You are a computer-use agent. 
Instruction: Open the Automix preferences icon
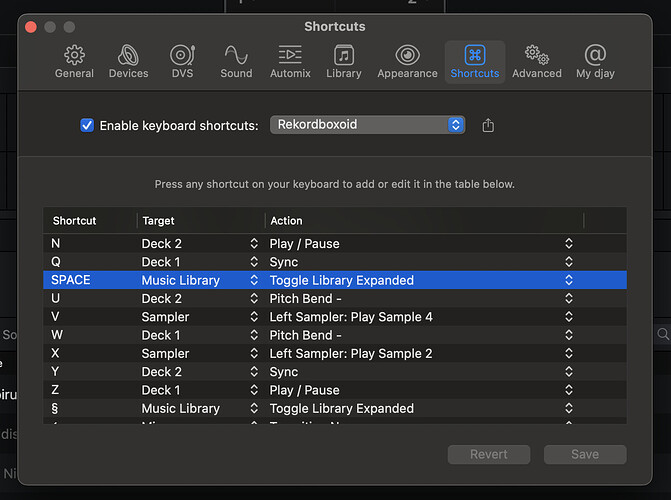290,55
